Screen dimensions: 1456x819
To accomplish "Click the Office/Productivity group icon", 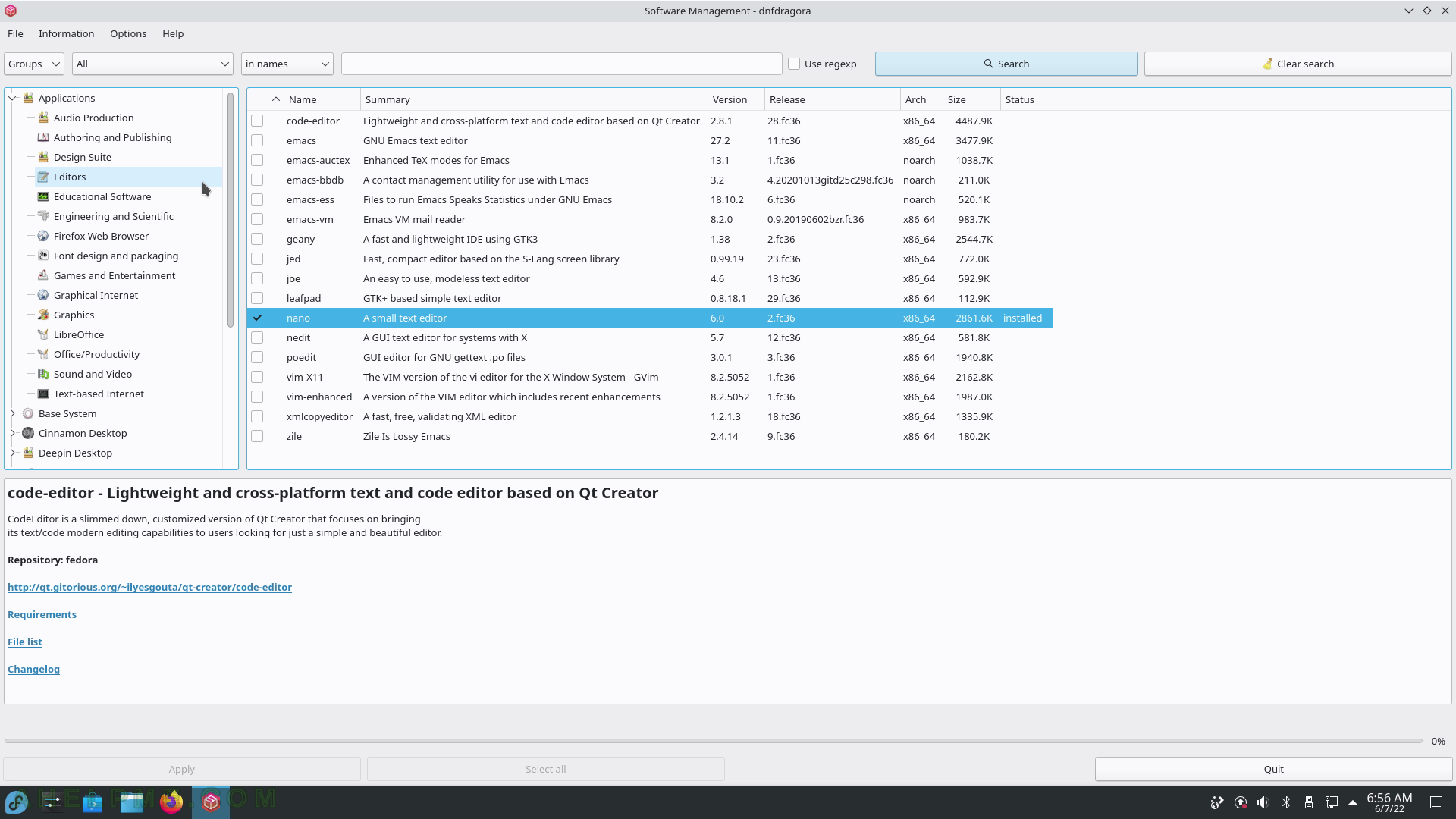I will 43,354.
